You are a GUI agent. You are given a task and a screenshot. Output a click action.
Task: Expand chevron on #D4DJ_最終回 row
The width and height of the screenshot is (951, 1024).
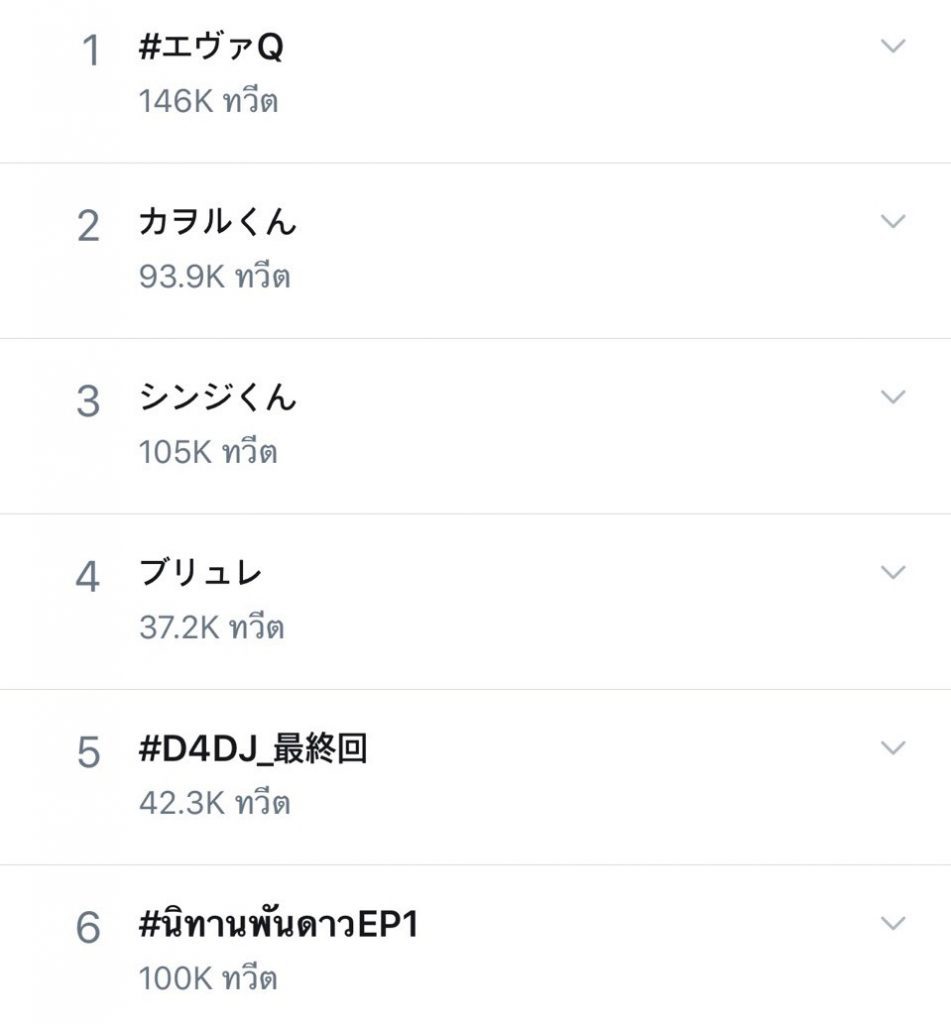tap(893, 748)
